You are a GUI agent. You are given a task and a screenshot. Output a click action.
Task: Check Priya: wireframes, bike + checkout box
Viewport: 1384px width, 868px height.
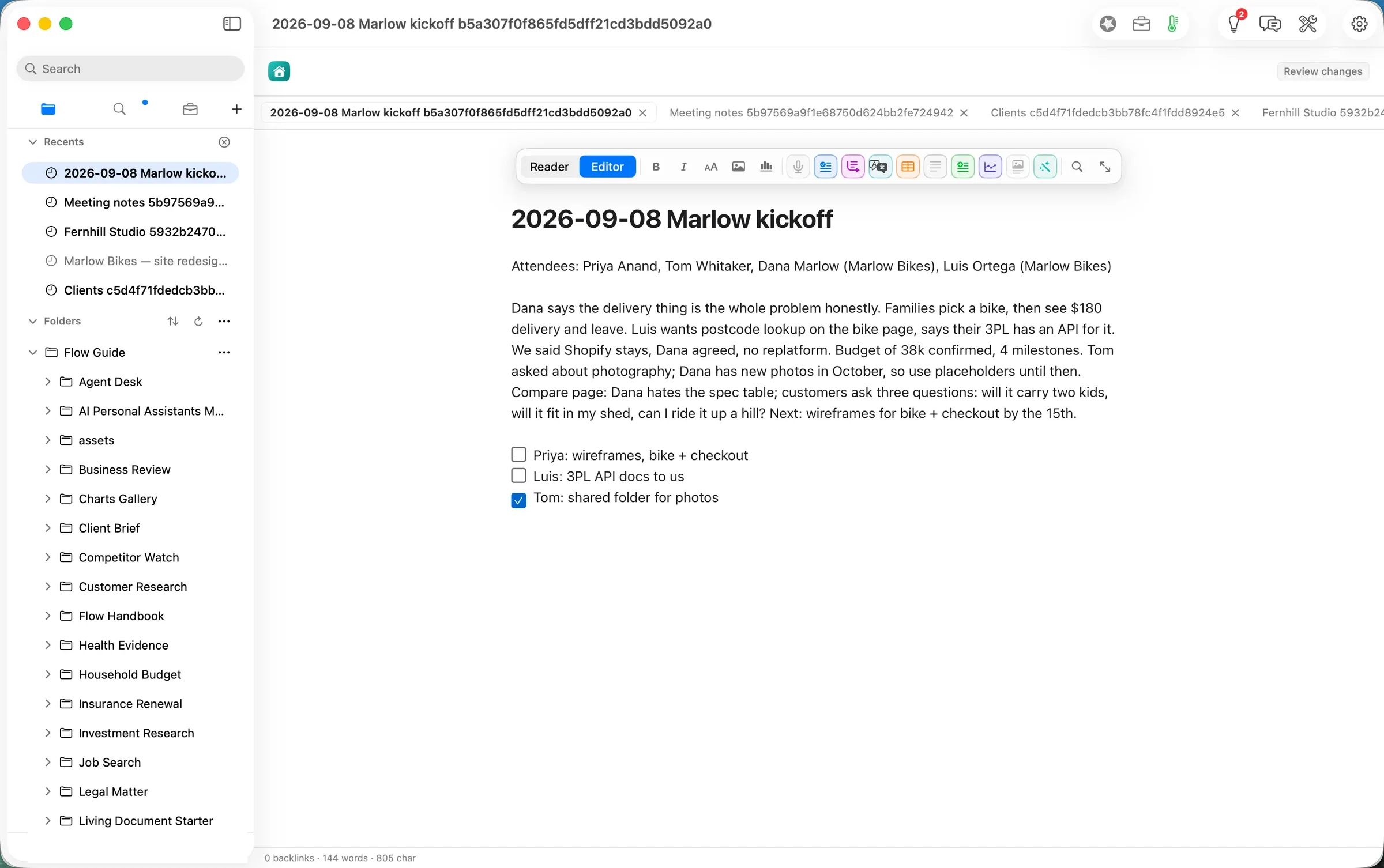point(518,455)
